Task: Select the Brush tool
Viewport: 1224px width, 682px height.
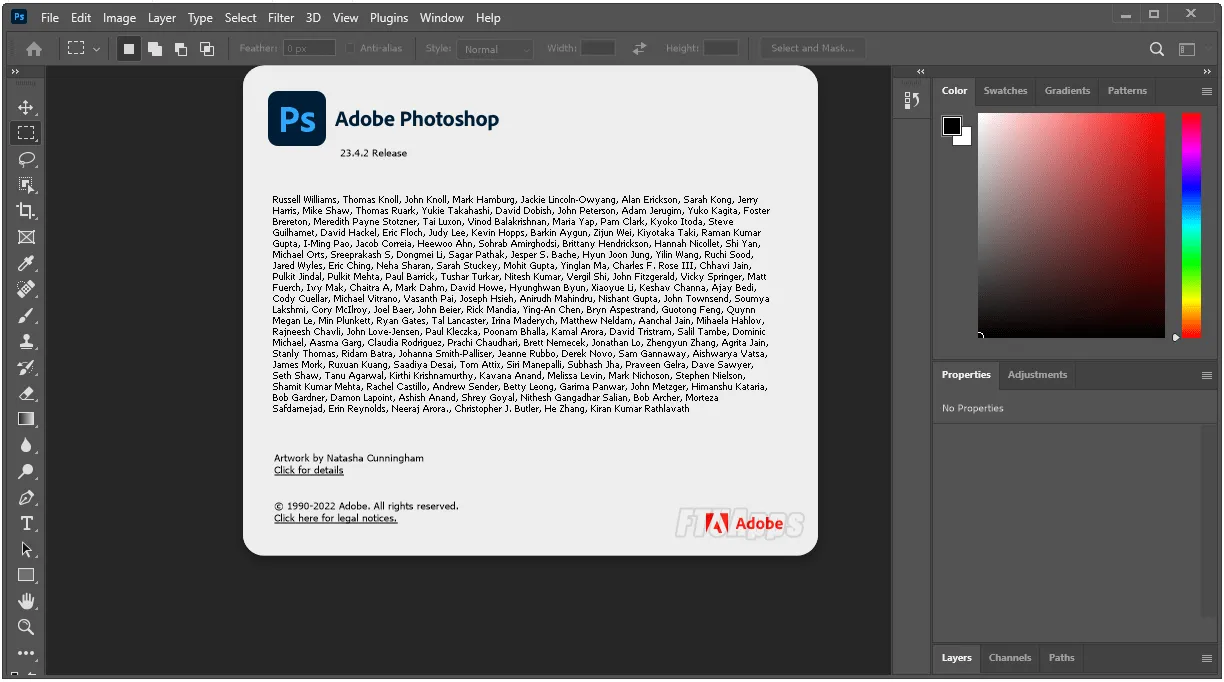Action: pos(26,315)
